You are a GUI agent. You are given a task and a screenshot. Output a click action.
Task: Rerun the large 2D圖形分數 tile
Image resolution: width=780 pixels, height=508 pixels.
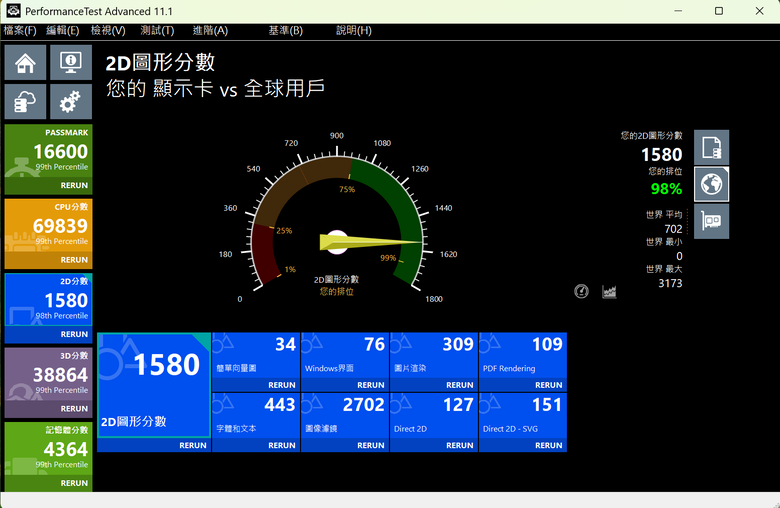pyautogui.click(x=193, y=445)
